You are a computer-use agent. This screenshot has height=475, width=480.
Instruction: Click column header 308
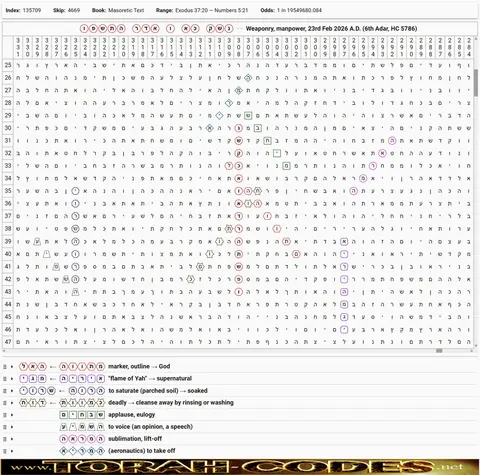pos(238,47)
